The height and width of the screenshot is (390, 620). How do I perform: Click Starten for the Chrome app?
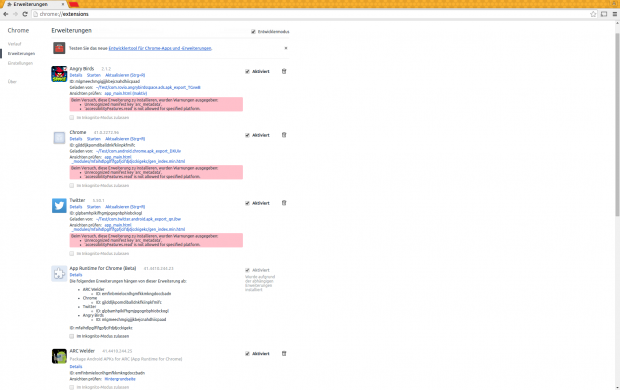pyautogui.click(x=94, y=139)
